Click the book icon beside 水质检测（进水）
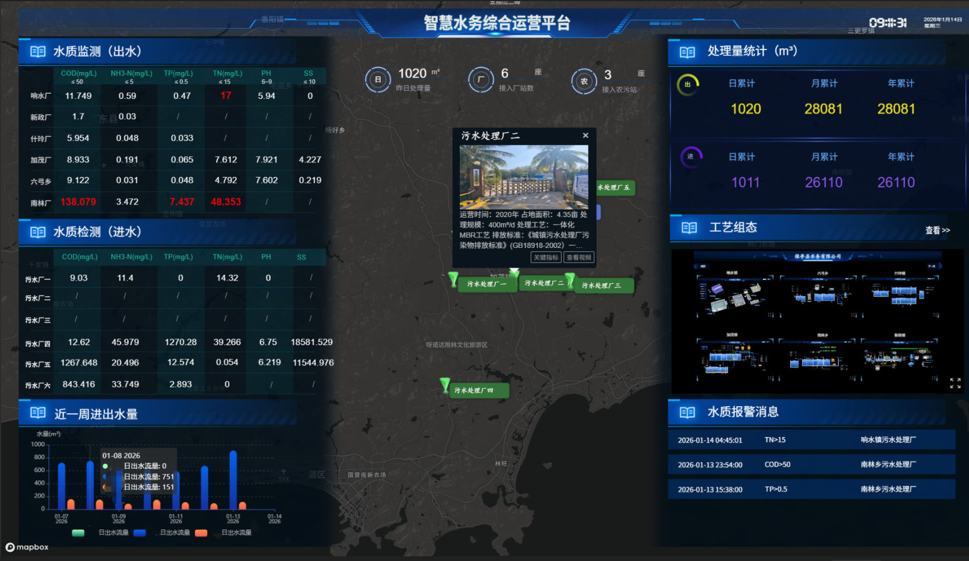The width and height of the screenshot is (969, 561). click(38, 232)
